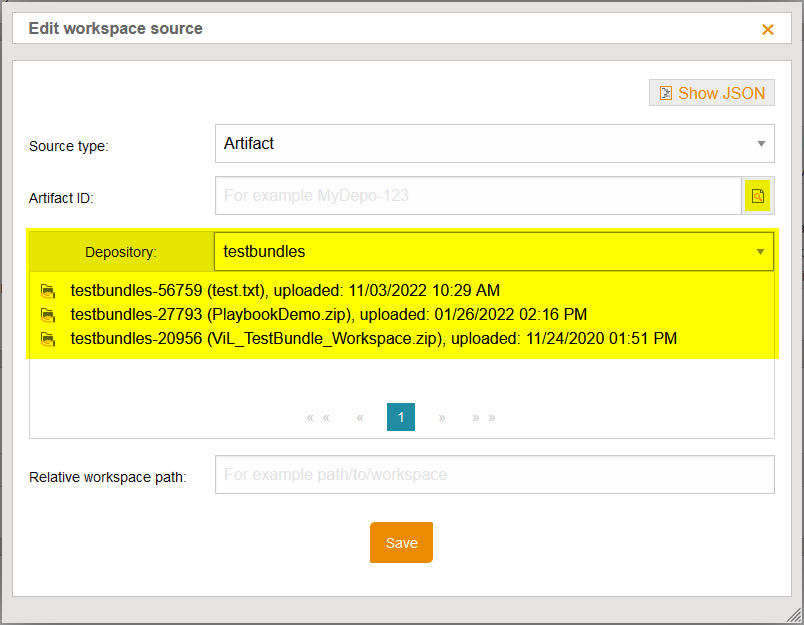Go to next page with right arrow
804x625 pixels.
[442, 417]
